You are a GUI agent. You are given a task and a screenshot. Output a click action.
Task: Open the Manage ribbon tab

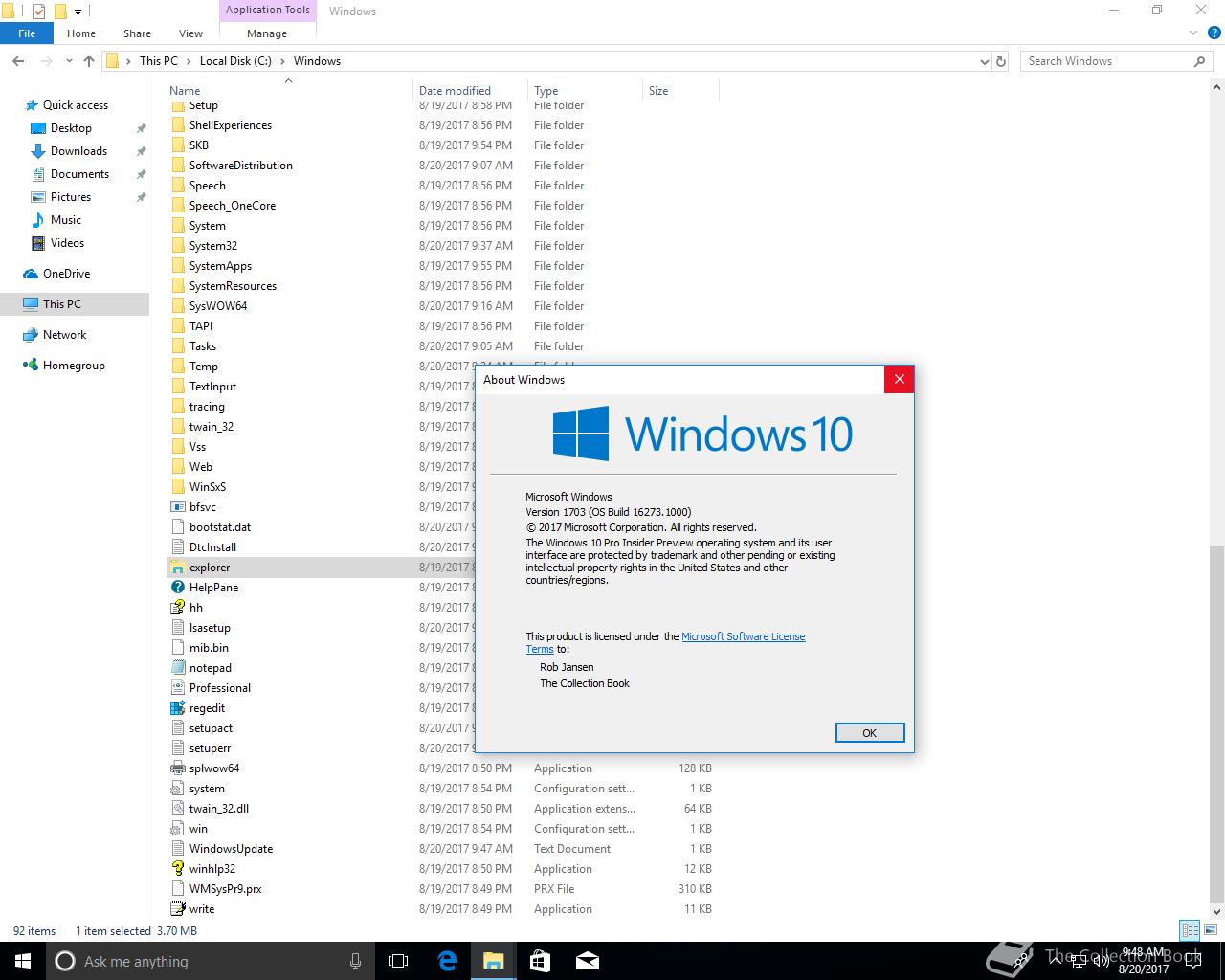click(267, 33)
